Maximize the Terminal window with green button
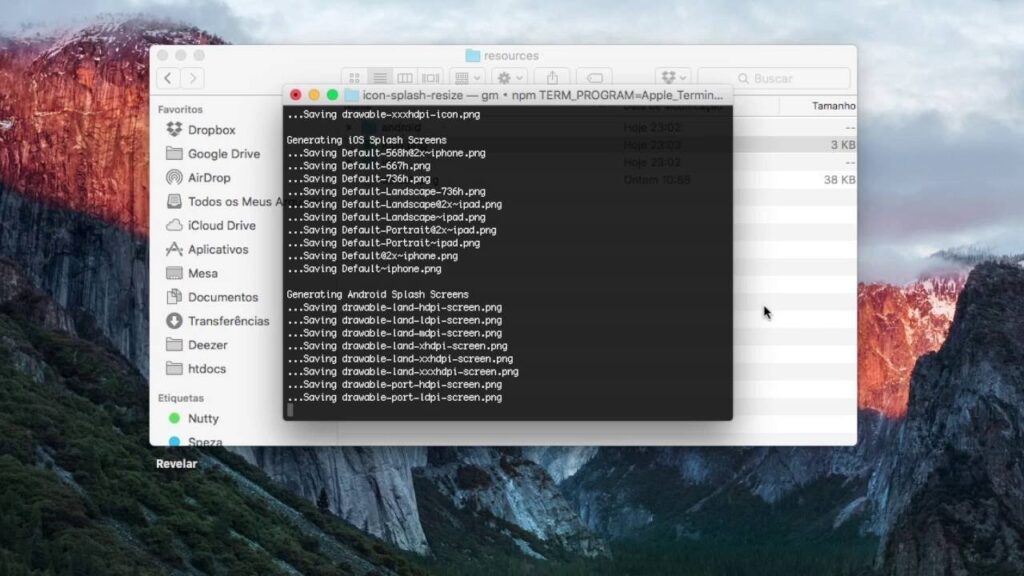 (332, 95)
